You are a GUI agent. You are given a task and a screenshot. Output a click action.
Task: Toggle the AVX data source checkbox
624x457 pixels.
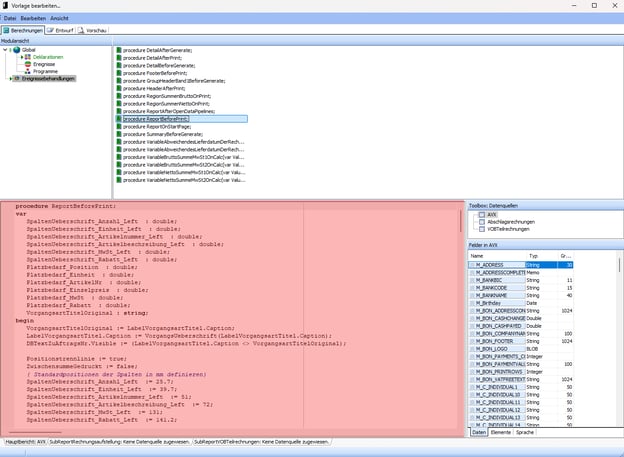pos(481,214)
